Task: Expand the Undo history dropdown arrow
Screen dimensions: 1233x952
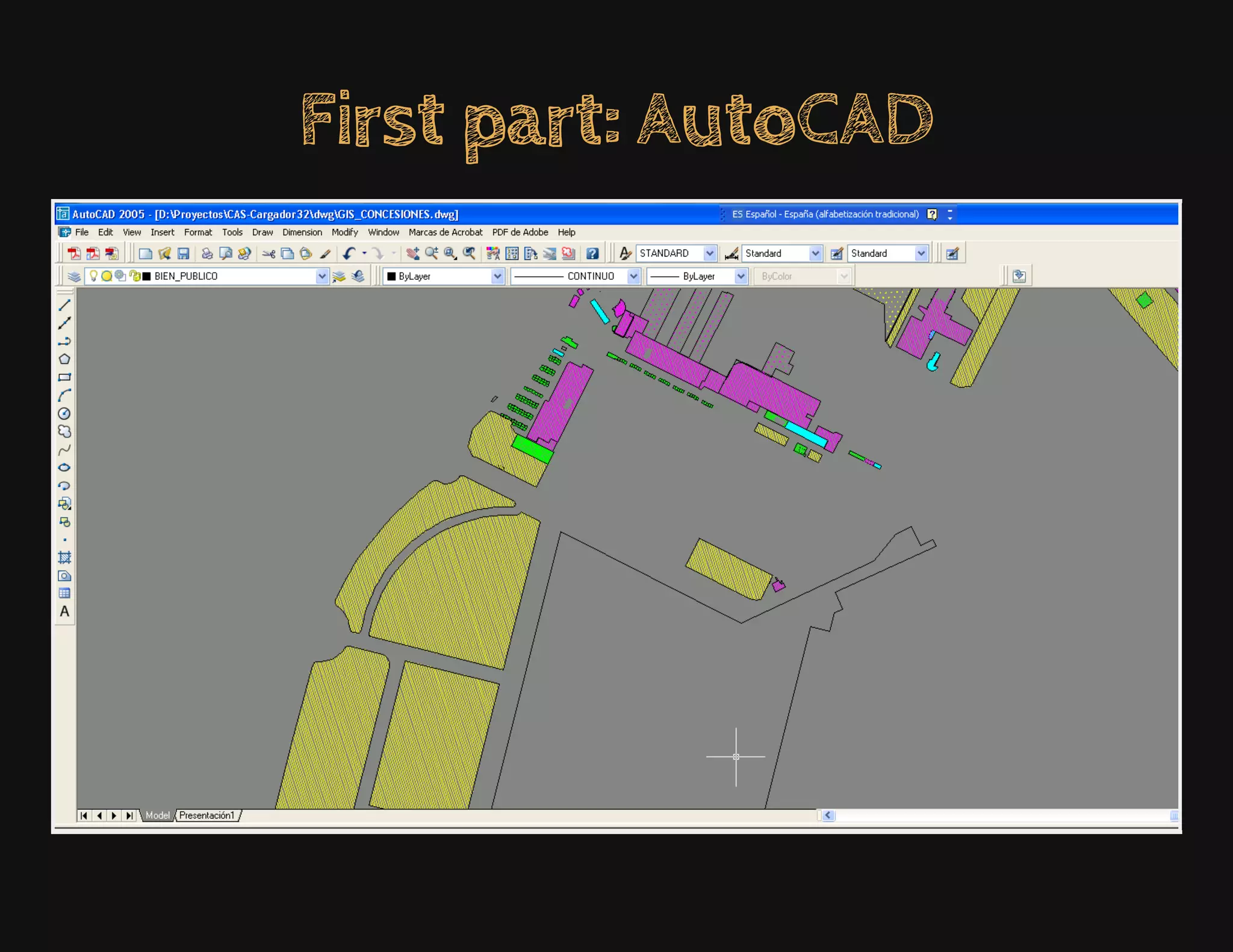Action: pos(364,253)
